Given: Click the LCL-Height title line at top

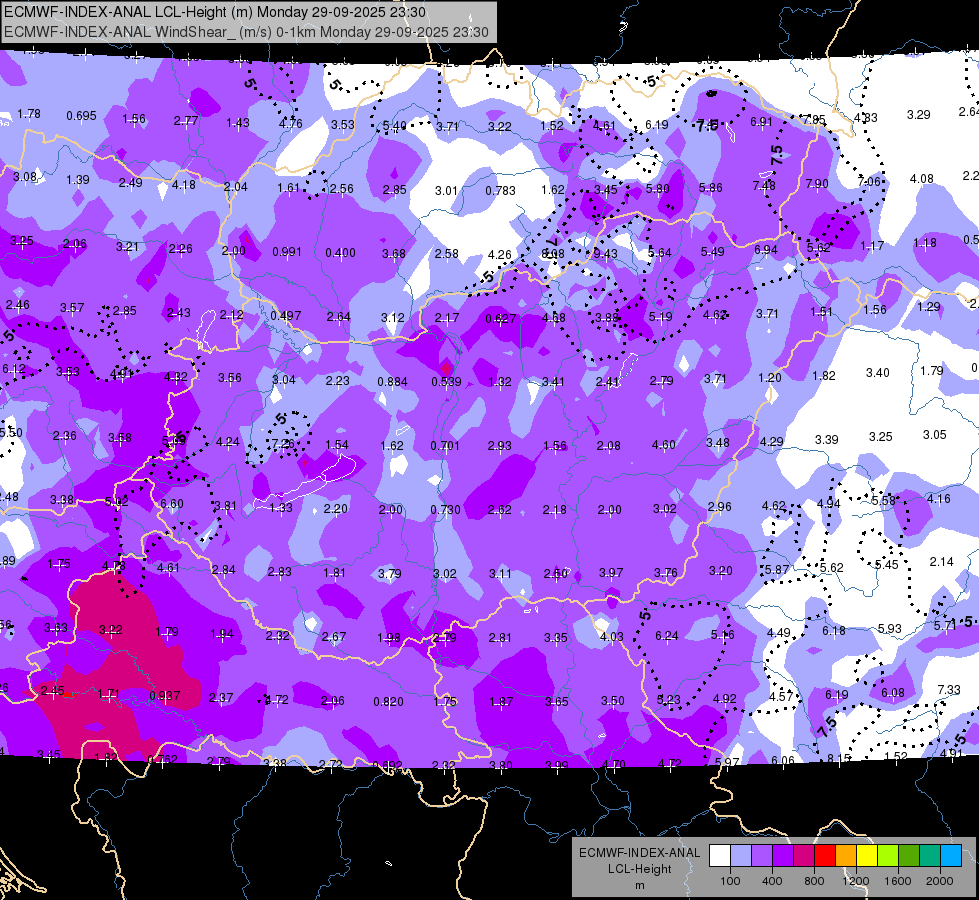Looking at the screenshot, I should tap(215, 12).
